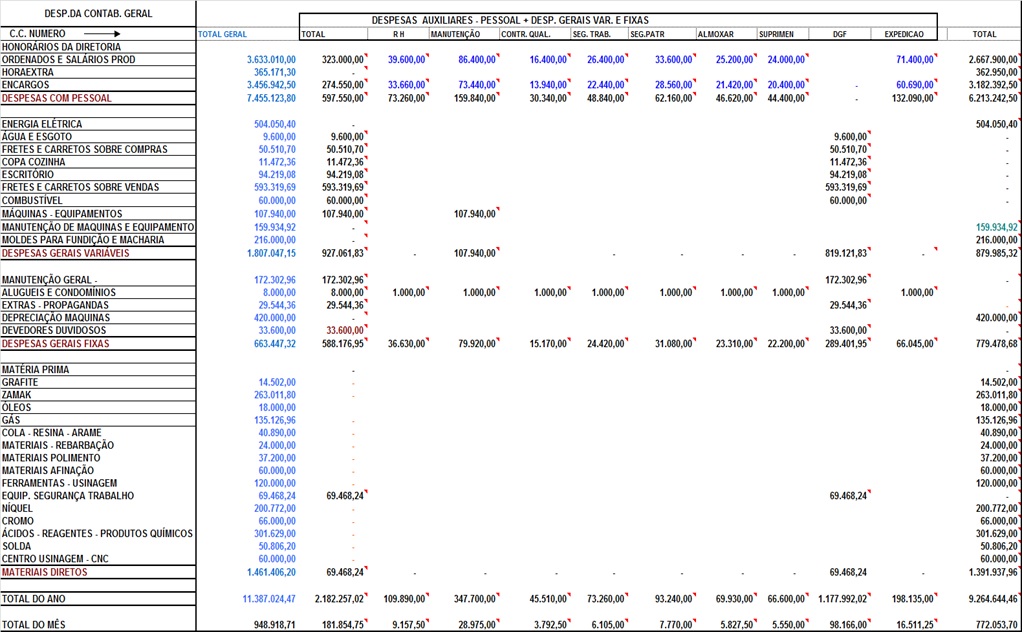1023x632 pixels.
Task: Select the 'EXPEDICAO' column header
Action: click(904, 35)
